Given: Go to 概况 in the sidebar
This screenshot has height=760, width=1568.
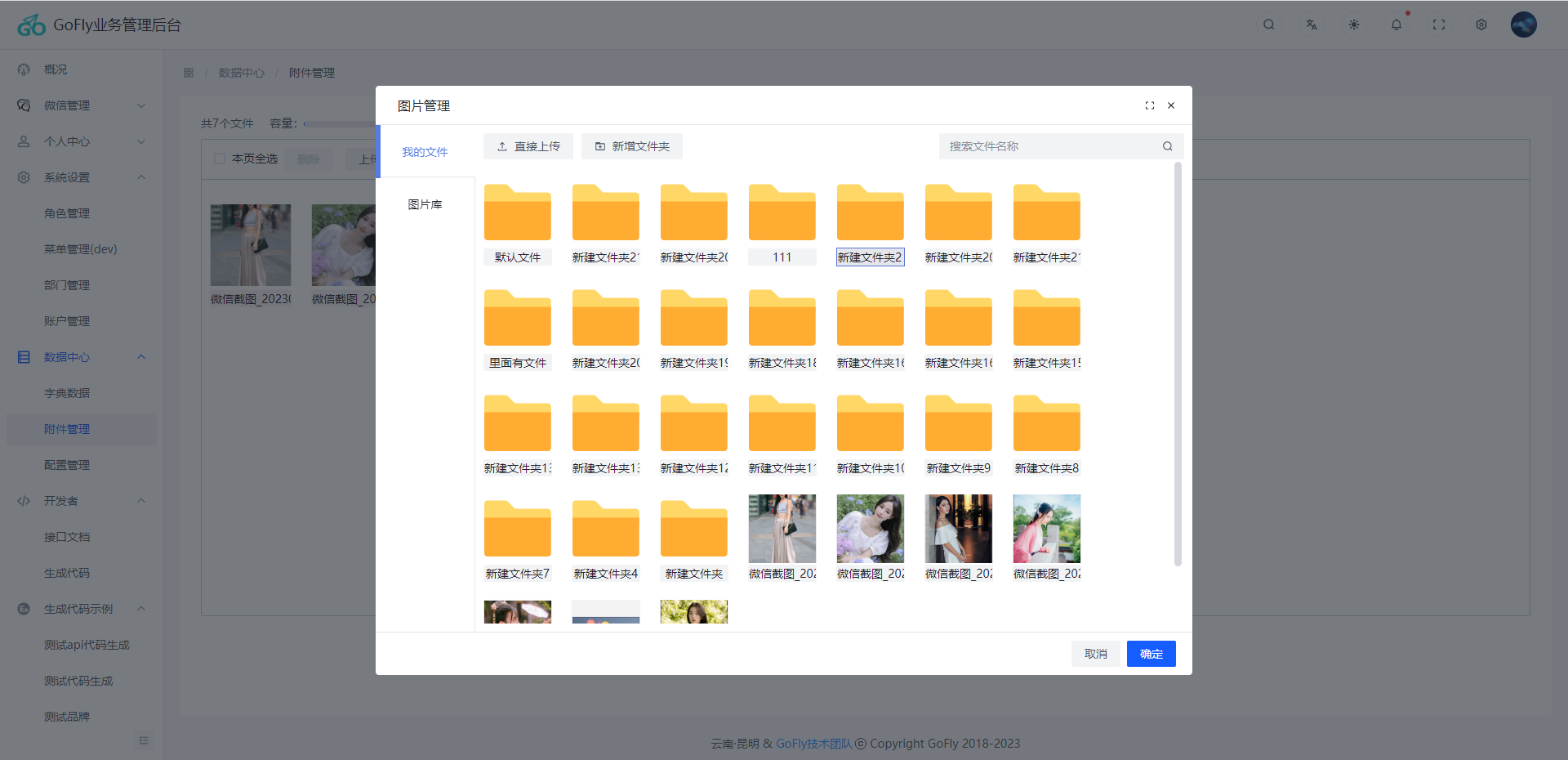Looking at the screenshot, I should (82, 69).
